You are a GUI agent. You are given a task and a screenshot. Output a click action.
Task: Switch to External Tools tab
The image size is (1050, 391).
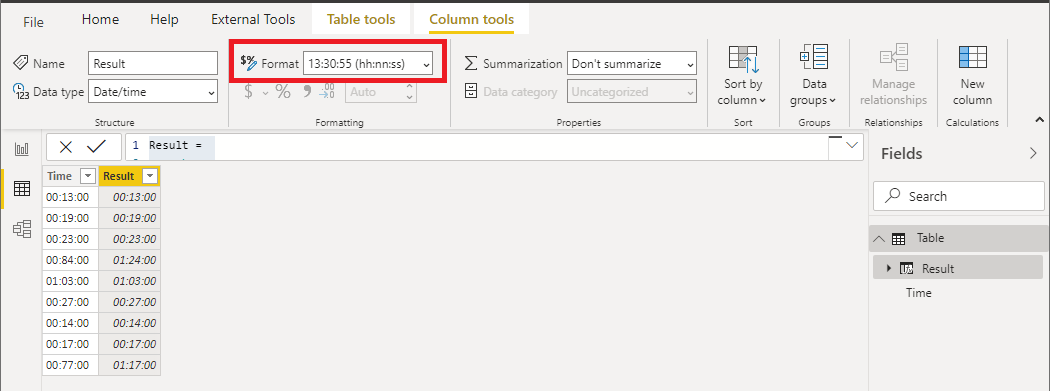tap(253, 19)
